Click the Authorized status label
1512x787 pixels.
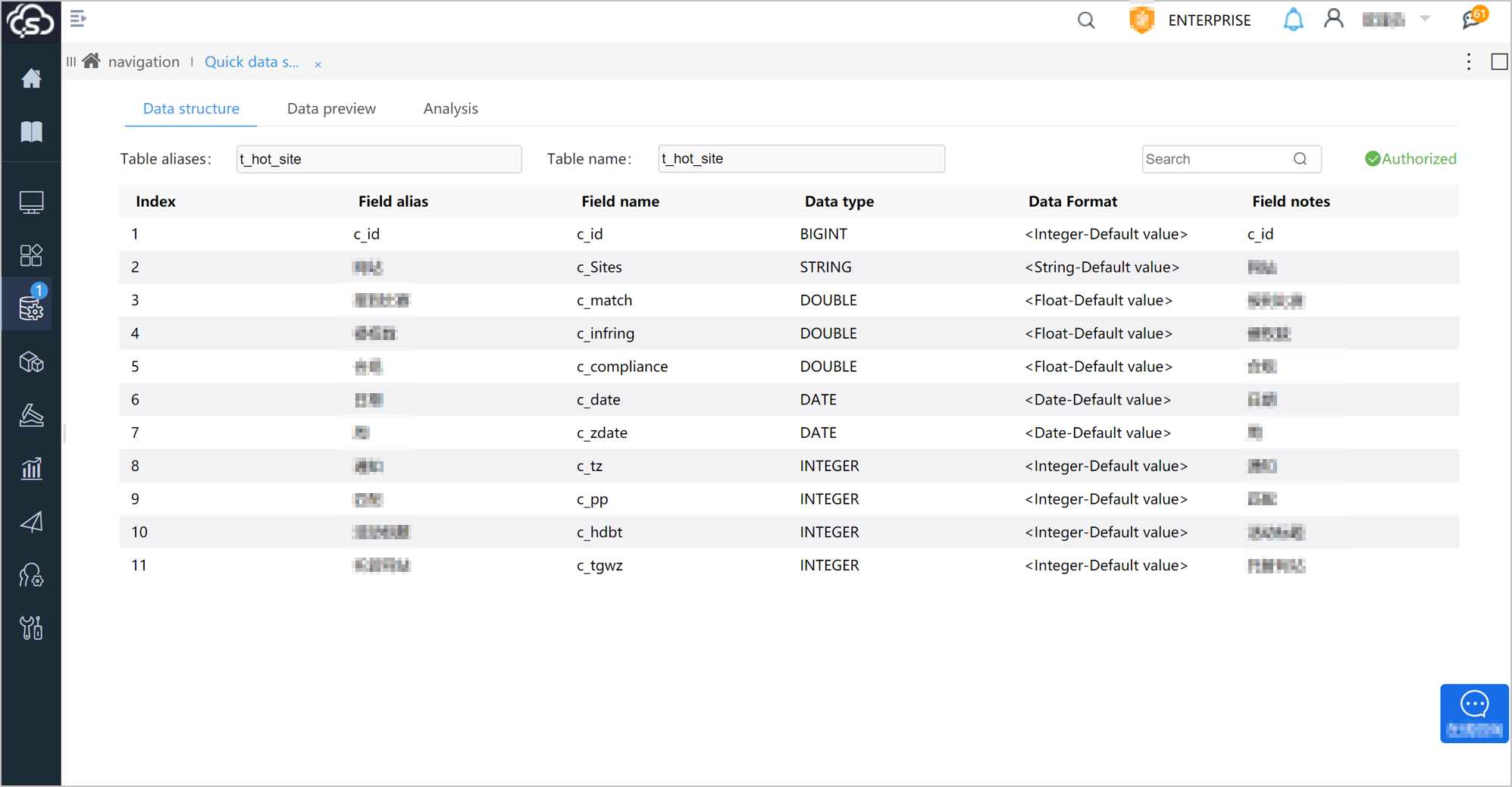click(x=1410, y=159)
